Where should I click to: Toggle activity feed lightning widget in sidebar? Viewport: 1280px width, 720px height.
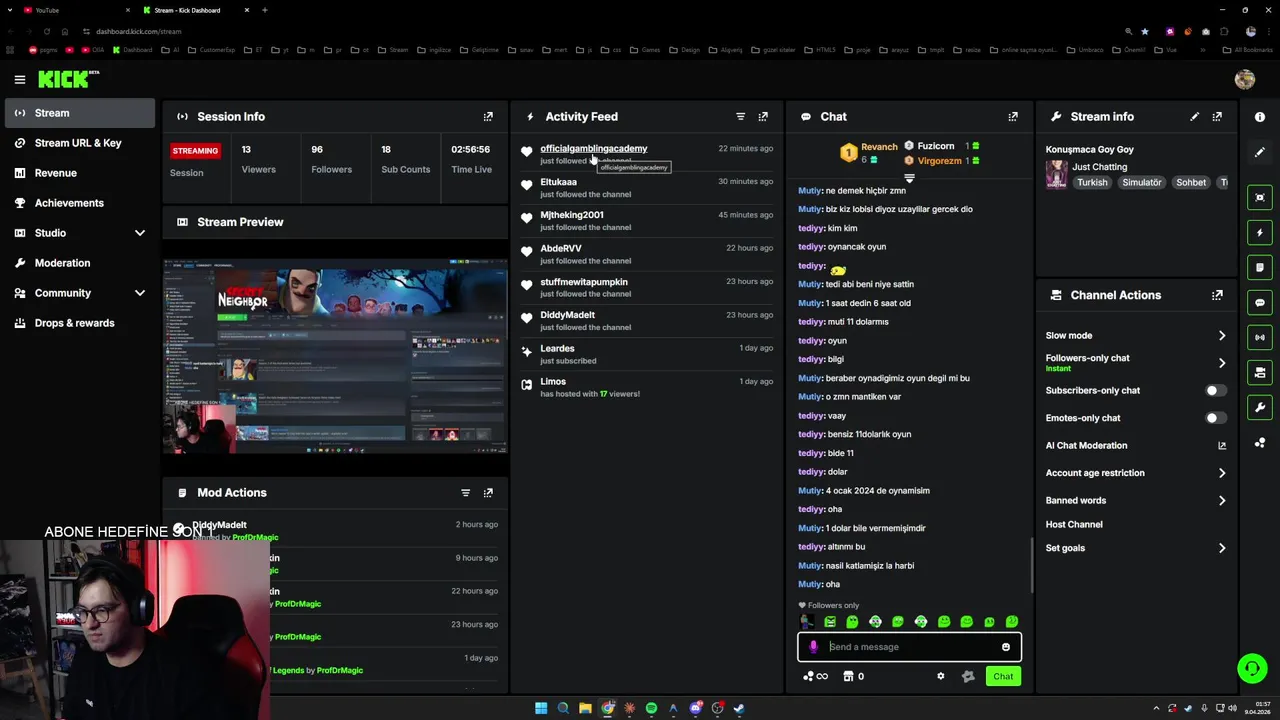pyautogui.click(x=1260, y=232)
